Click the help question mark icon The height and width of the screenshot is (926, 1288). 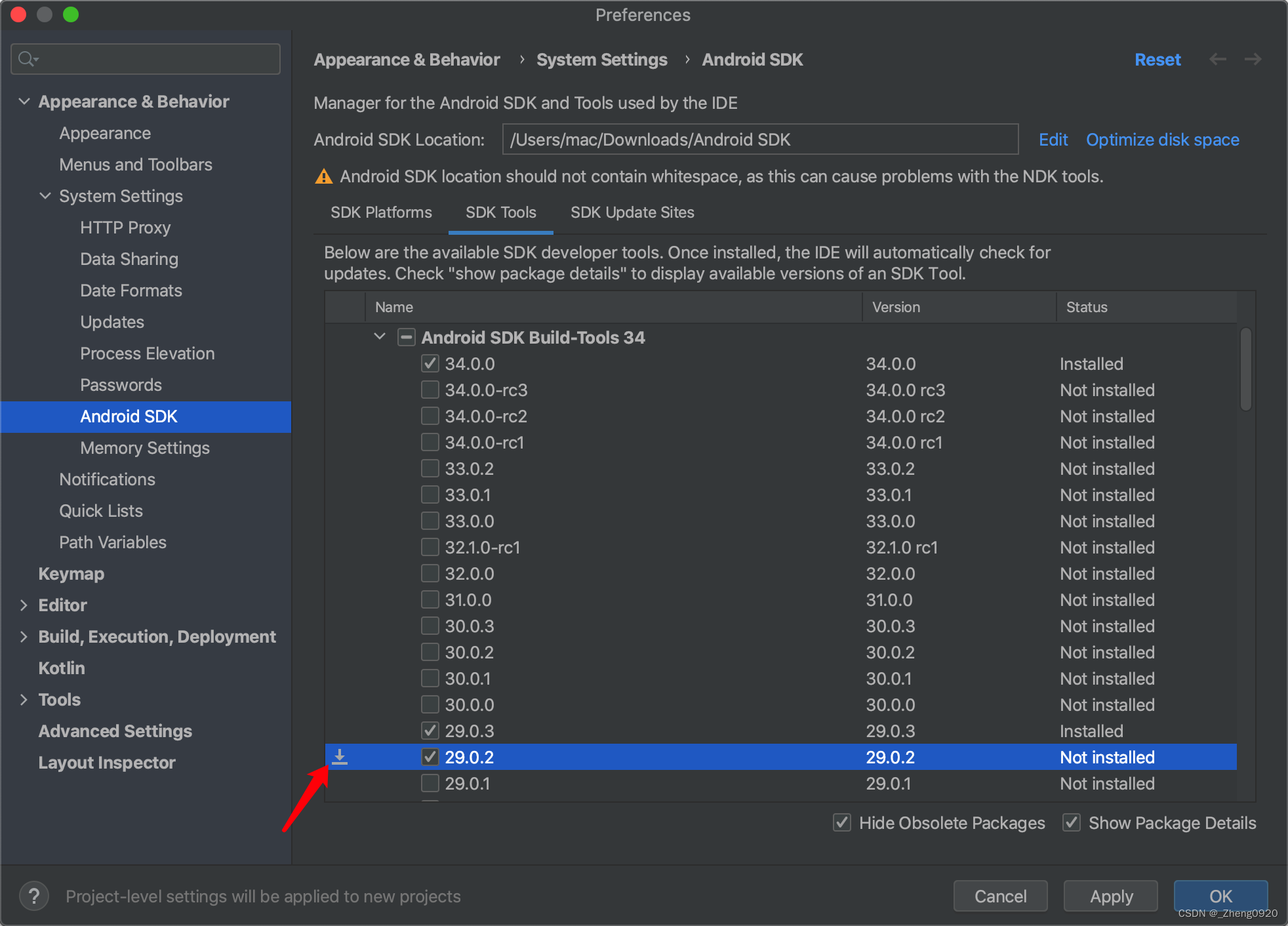34,896
